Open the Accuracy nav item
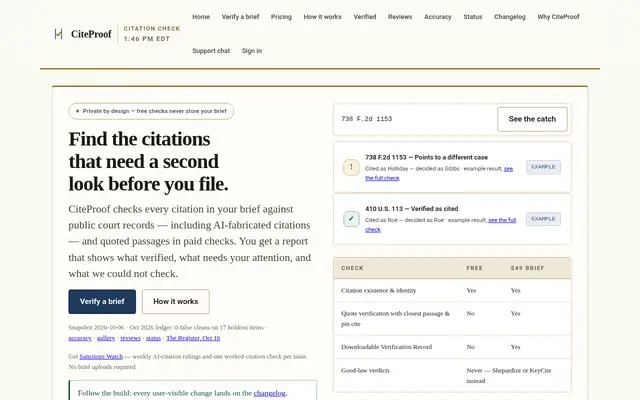Screen dimensions: 640x400 click(x=438, y=17)
